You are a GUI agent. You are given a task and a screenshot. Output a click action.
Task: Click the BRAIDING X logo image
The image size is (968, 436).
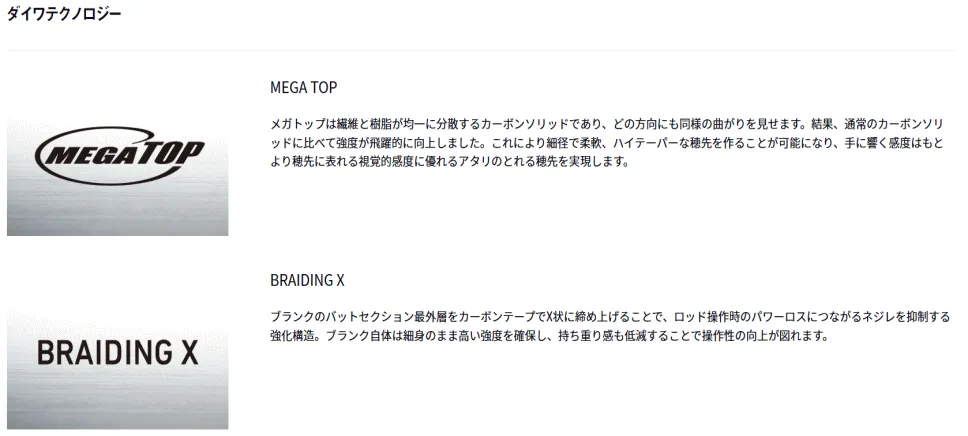117,369
